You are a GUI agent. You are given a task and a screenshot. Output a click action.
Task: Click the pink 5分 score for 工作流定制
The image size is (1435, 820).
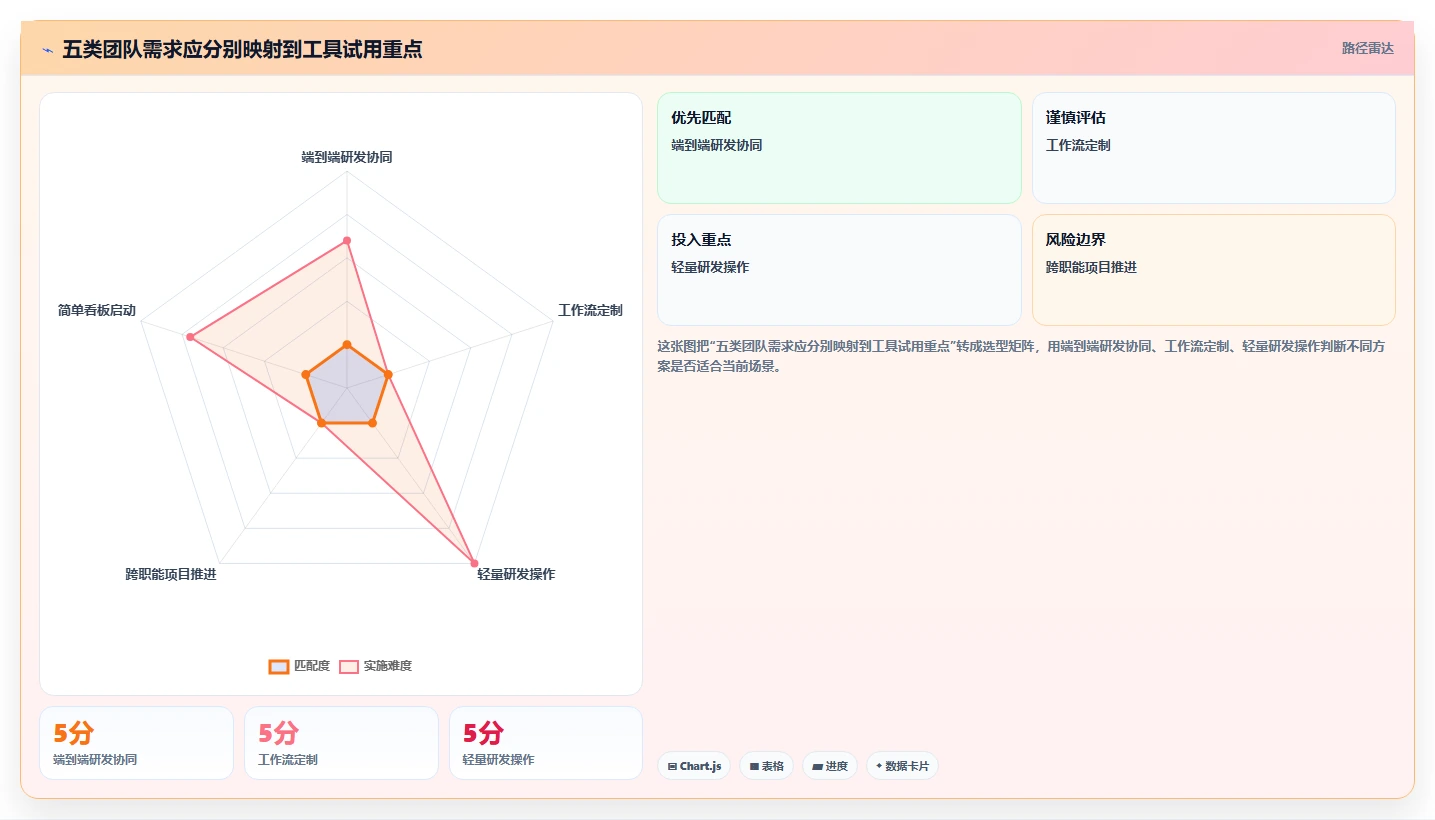pyautogui.click(x=279, y=733)
